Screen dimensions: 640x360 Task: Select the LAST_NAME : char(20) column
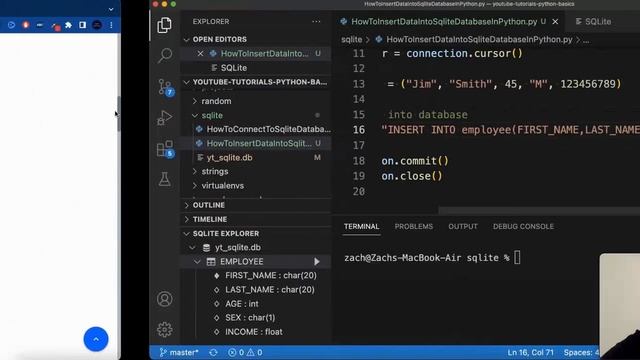270,290
